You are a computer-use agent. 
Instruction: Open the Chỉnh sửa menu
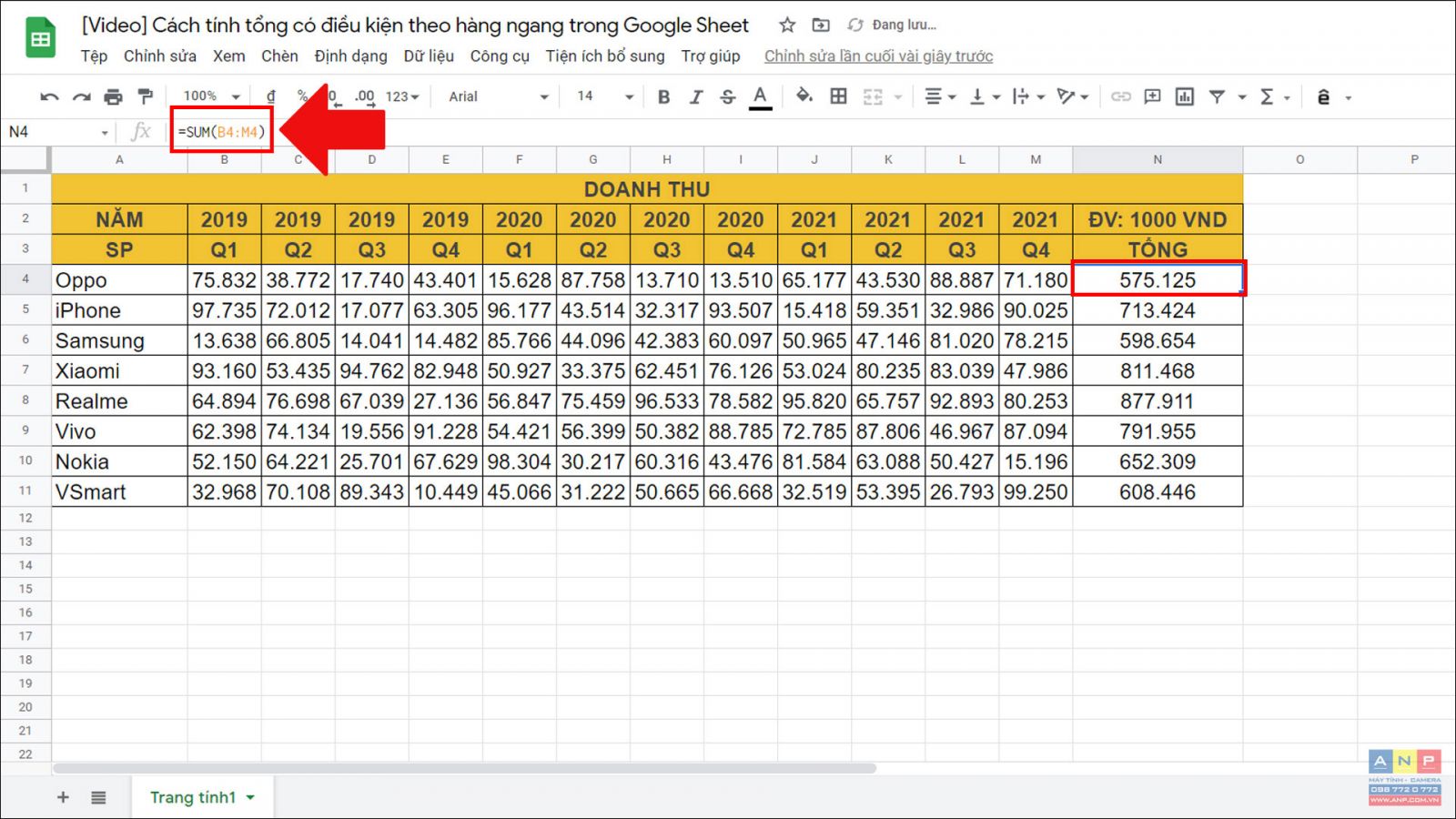click(x=160, y=56)
